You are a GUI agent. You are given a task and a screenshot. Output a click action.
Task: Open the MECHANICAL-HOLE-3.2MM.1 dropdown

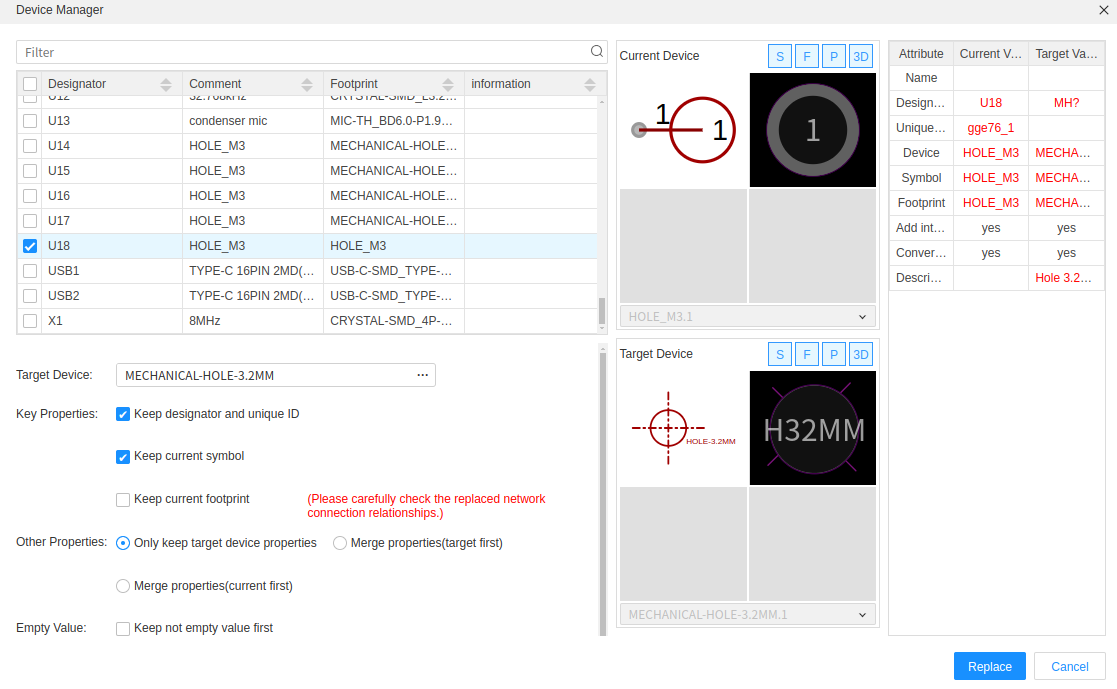click(x=747, y=614)
